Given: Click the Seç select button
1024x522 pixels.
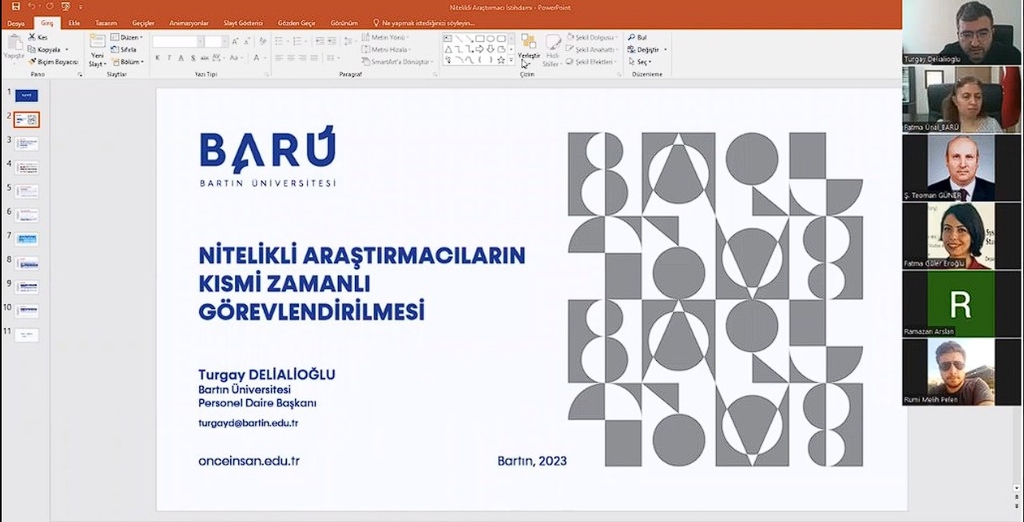Looking at the screenshot, I should (x=640, y=61).
